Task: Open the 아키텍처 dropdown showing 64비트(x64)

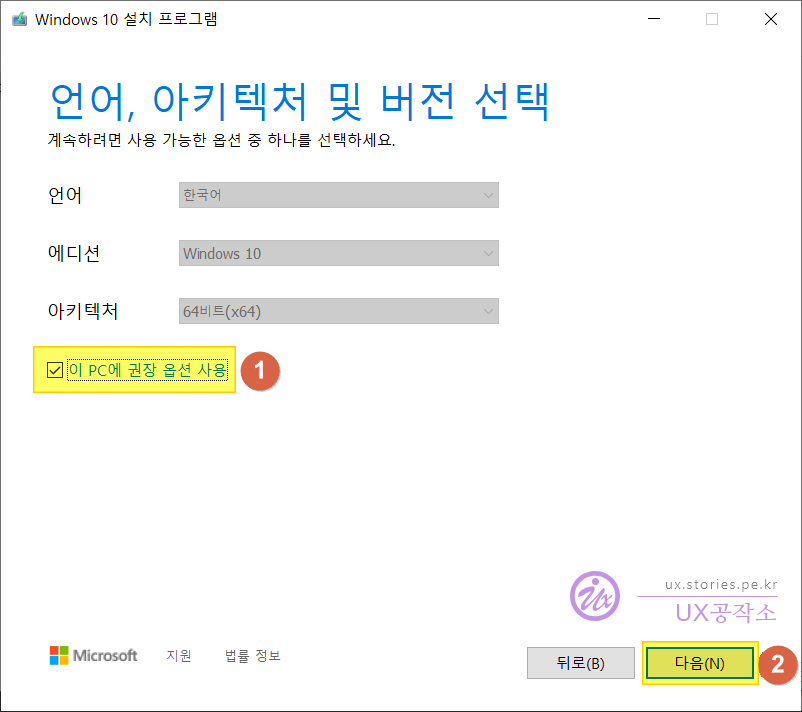Action: click(x=338, y=312)
